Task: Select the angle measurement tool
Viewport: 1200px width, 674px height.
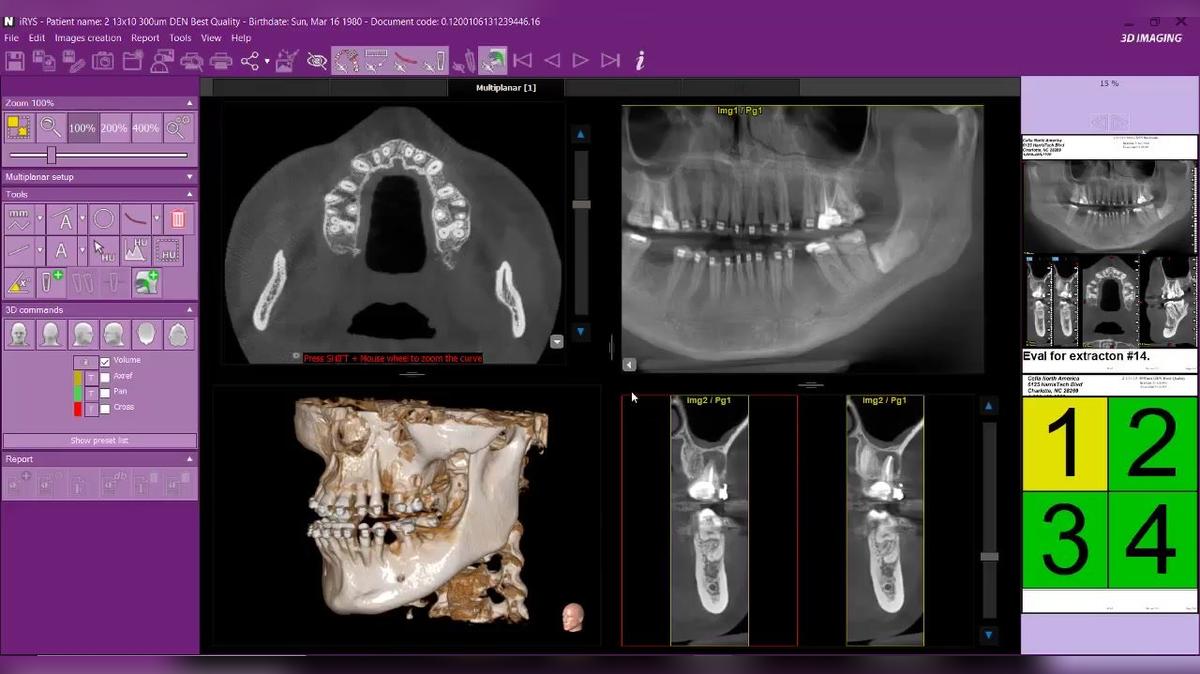Action: point(18,283)
